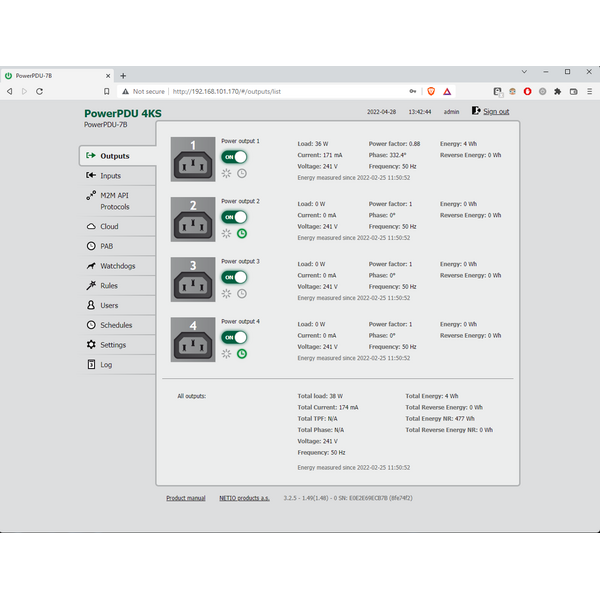Open the browser extensions puzzle icon

(x=558, y=91)
